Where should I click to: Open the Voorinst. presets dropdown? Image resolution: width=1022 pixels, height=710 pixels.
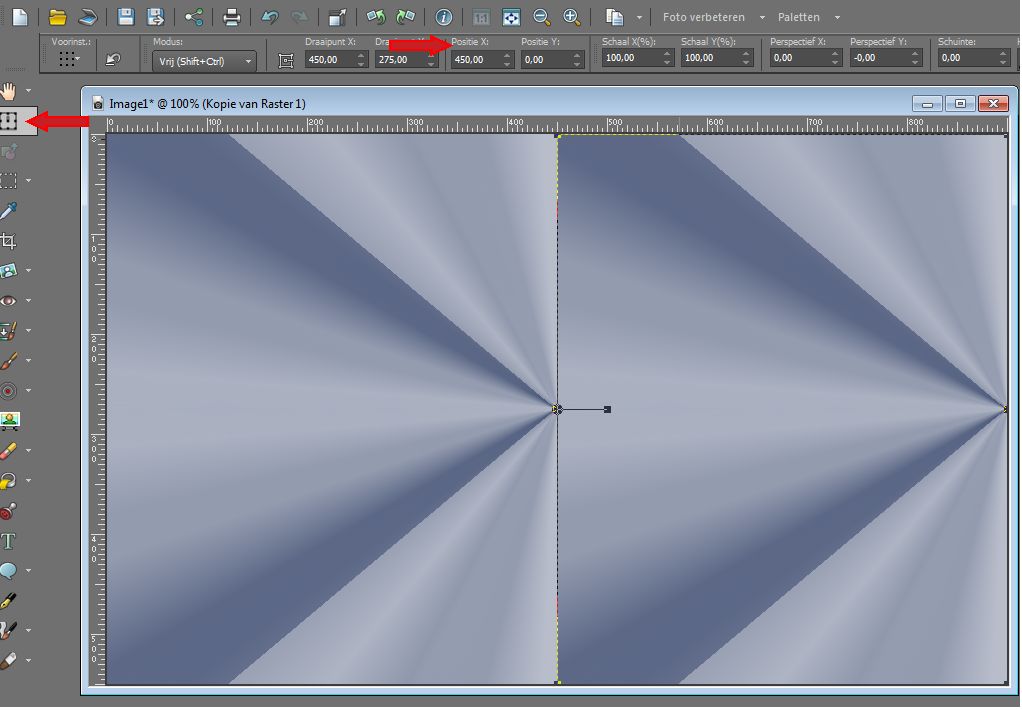(x=69, y=60)
